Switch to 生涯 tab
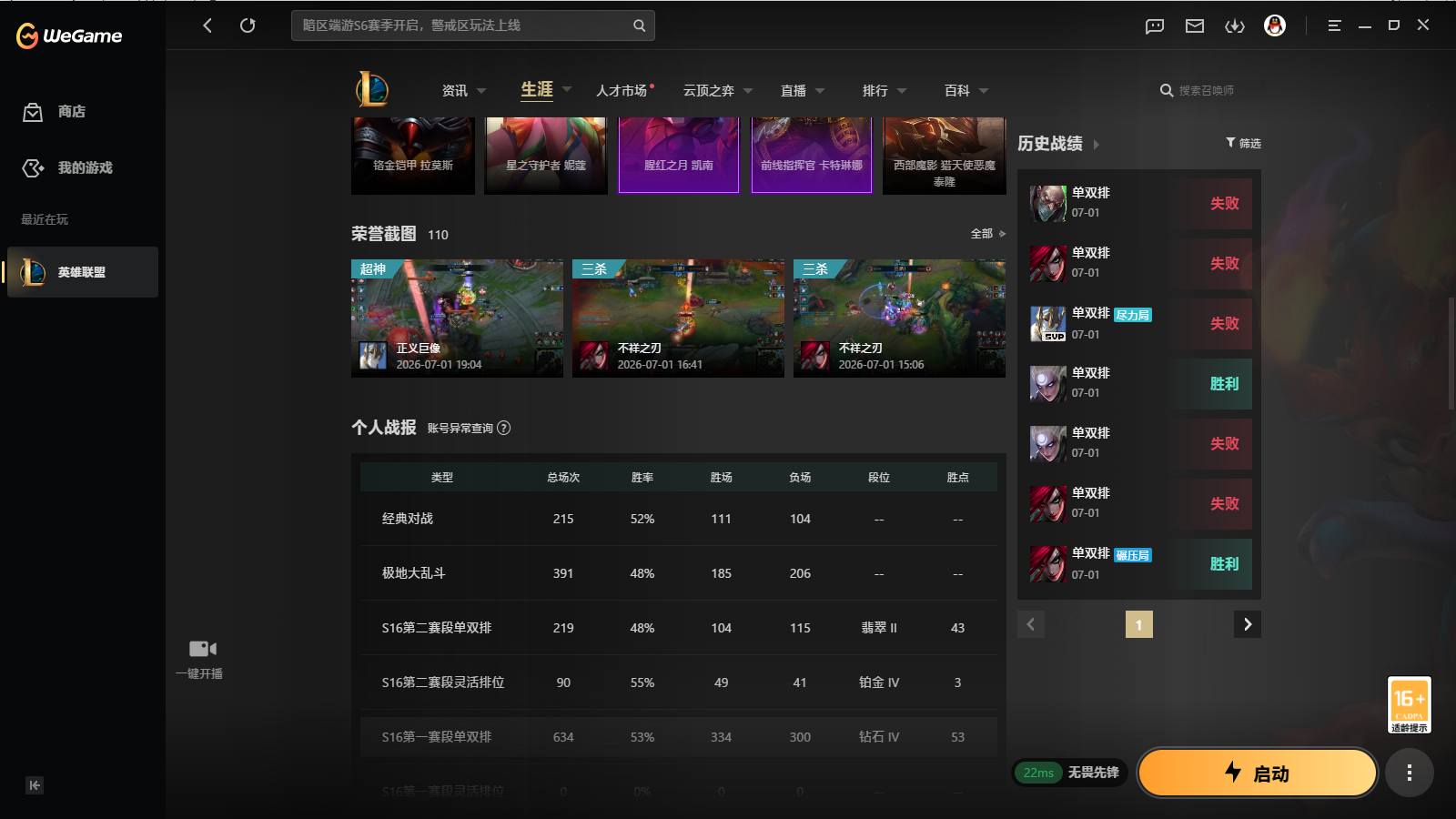 pyautogui.click(x=537, y=89)
